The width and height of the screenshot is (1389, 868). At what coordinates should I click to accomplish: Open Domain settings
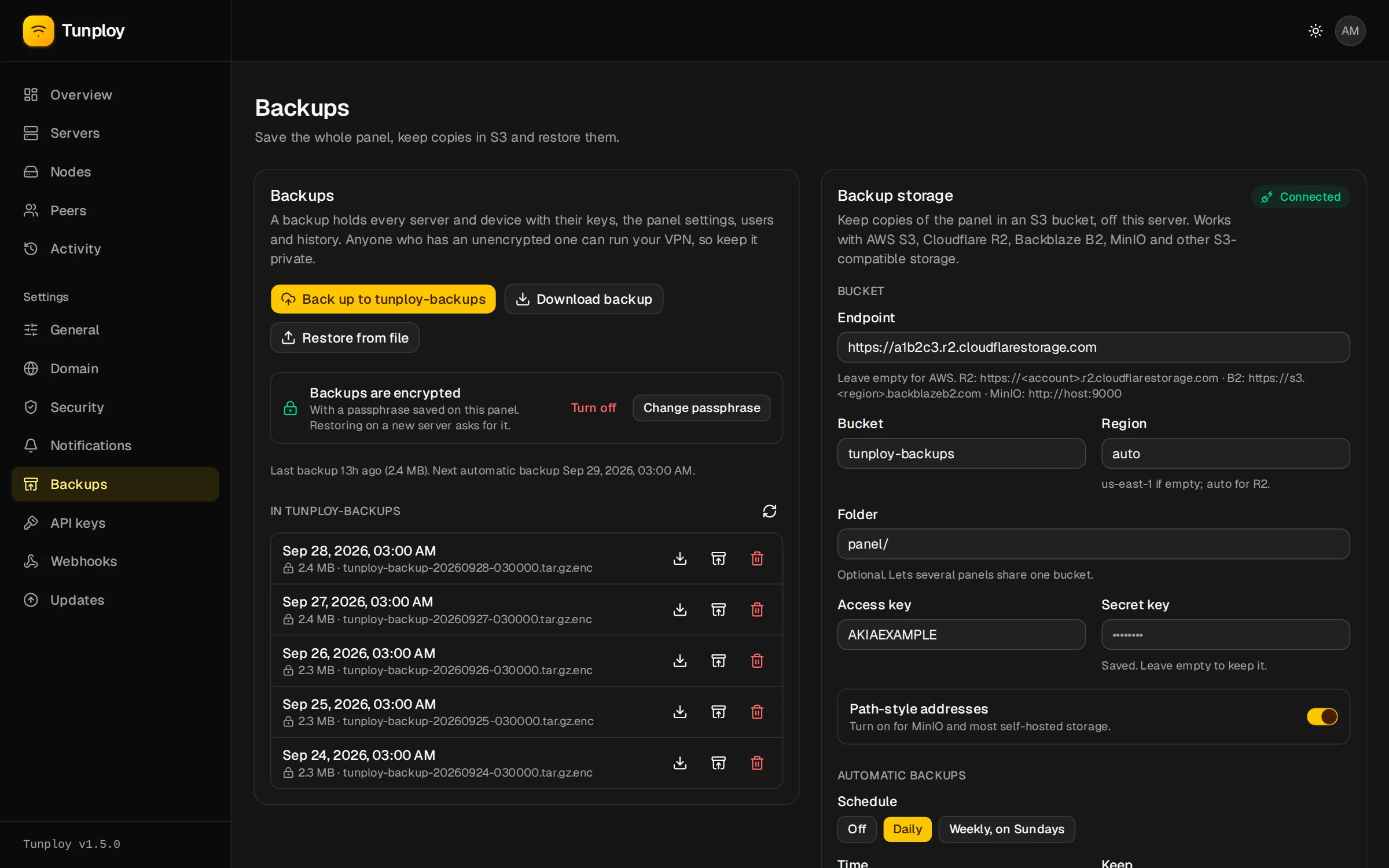tap(115, 369)
